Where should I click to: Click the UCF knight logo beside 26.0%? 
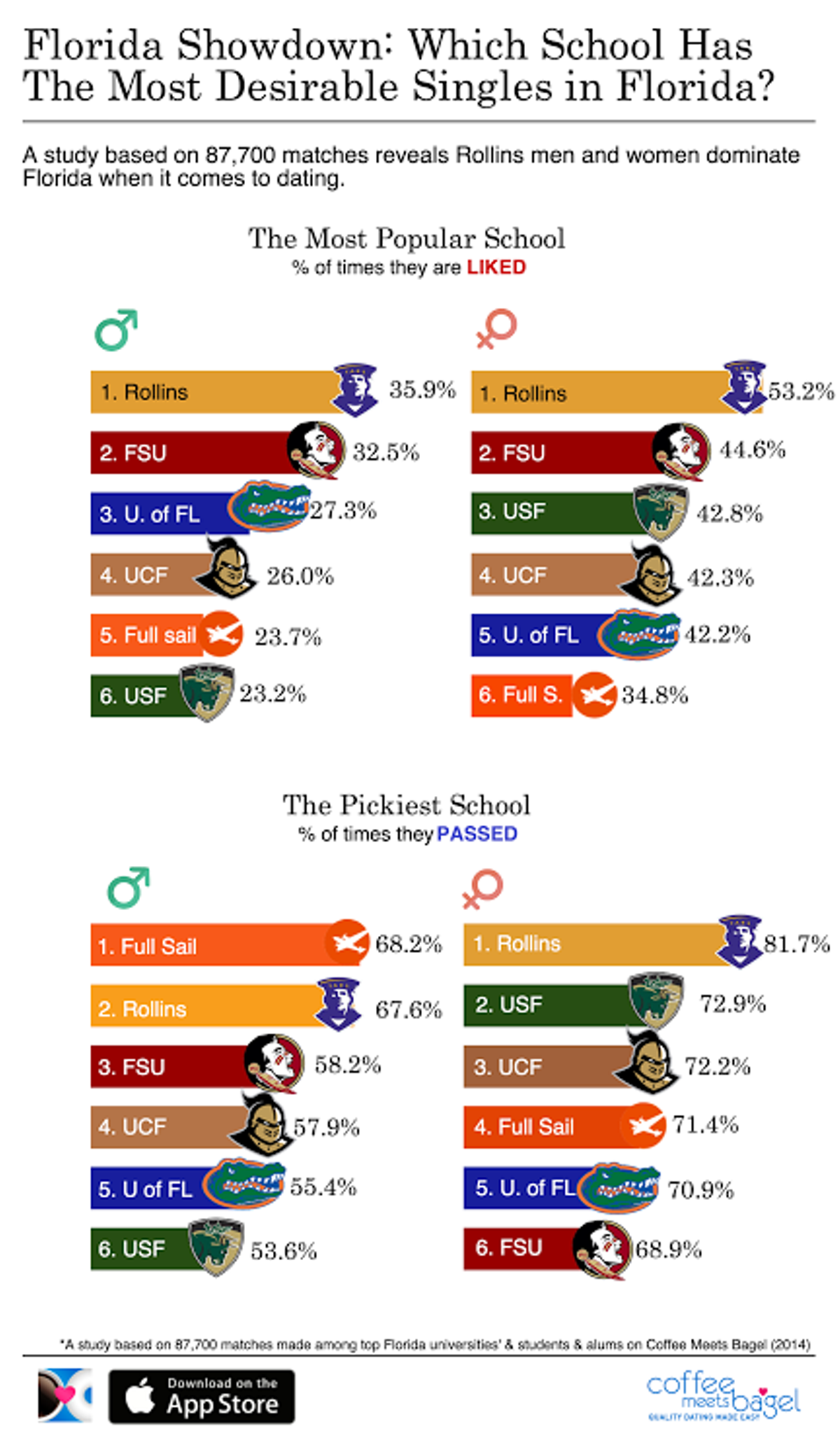[x=226, y=568]
